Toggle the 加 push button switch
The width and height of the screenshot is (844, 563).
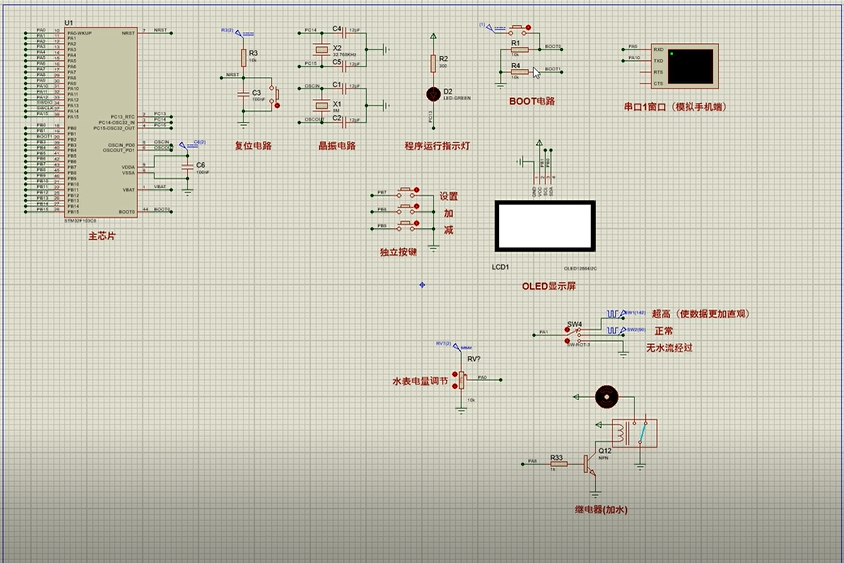pyautogui.click(x=416, y=207)
